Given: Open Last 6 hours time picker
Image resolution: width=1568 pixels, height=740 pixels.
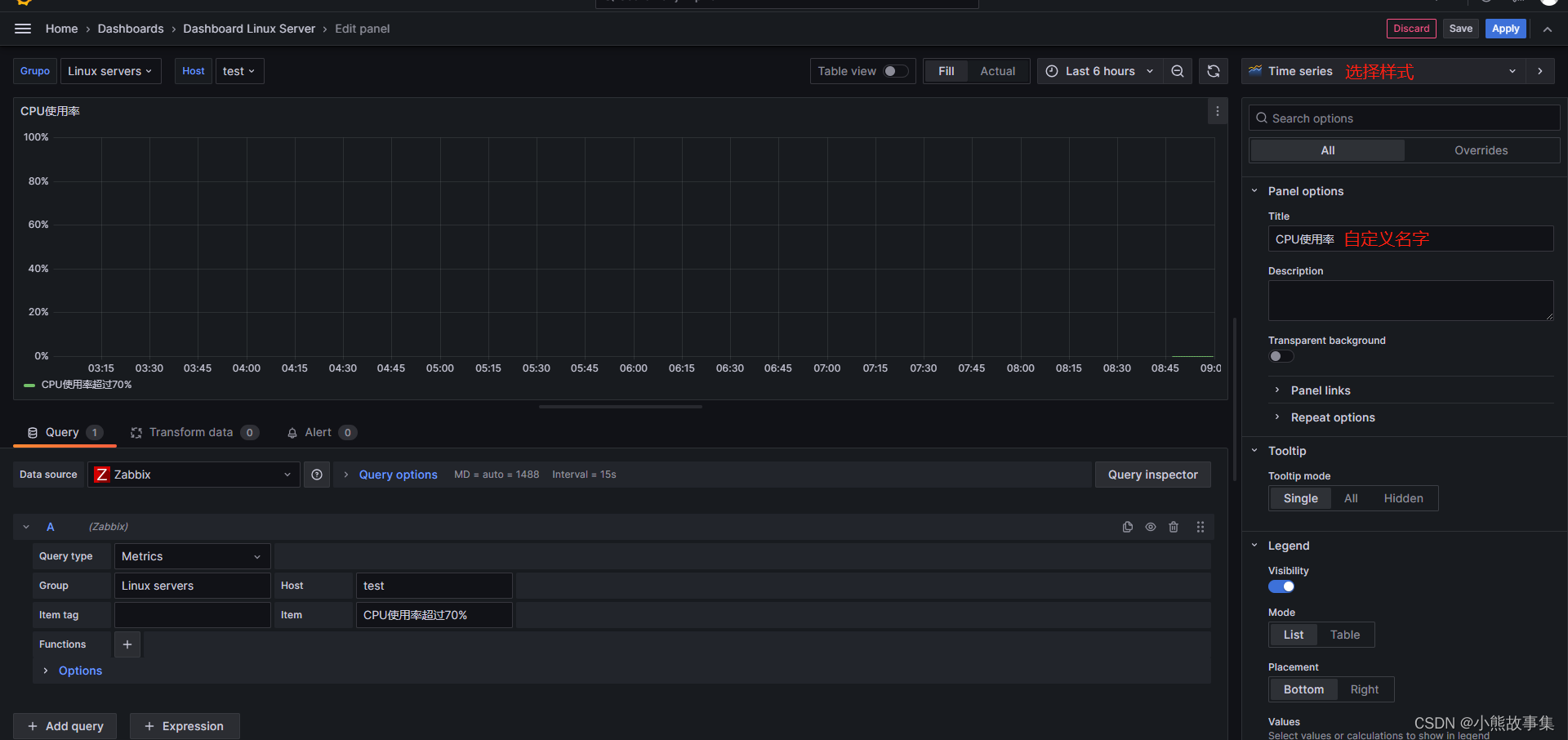Looking at the screenshot, I should (1099, 71).
